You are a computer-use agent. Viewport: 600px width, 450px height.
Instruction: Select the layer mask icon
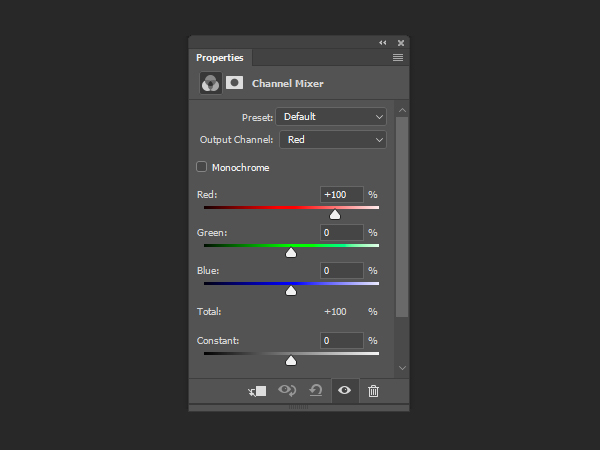pos(234,83)
